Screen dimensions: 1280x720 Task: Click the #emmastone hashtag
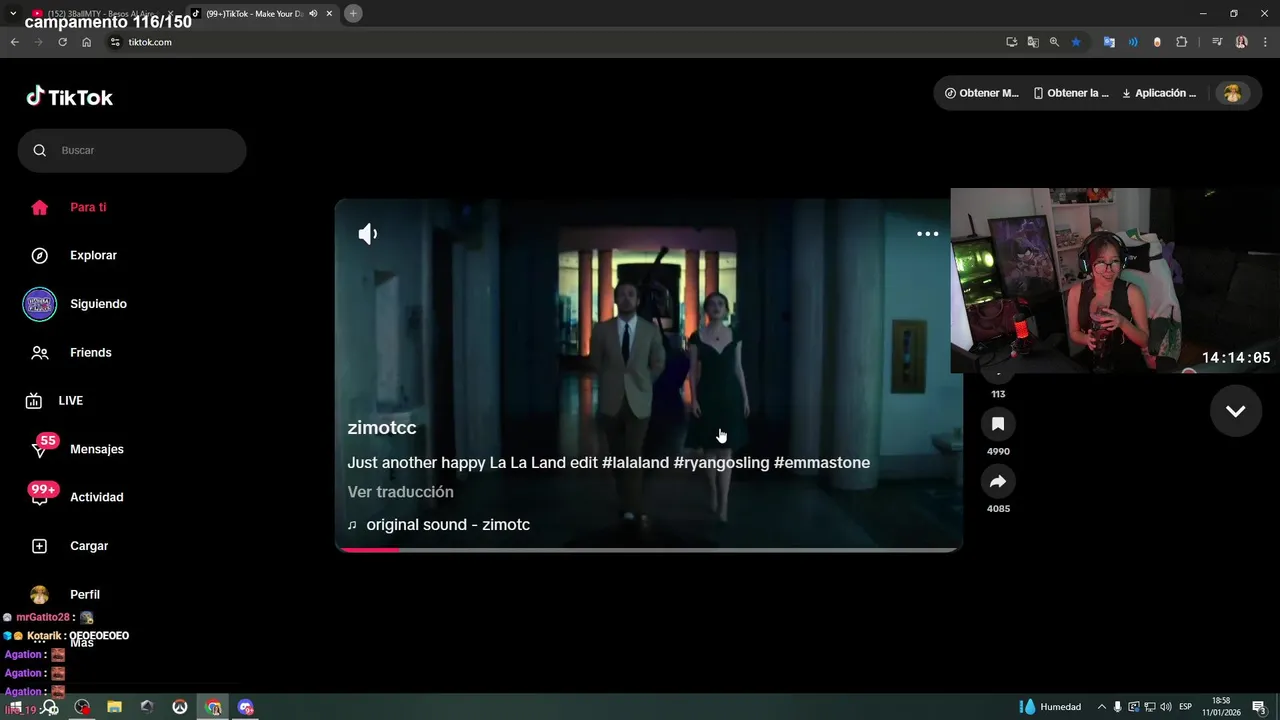point(822,463)
